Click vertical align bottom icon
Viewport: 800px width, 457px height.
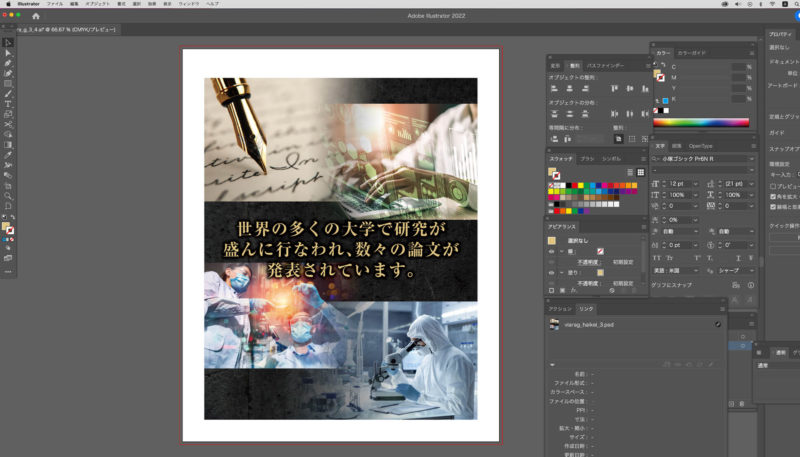645,89
